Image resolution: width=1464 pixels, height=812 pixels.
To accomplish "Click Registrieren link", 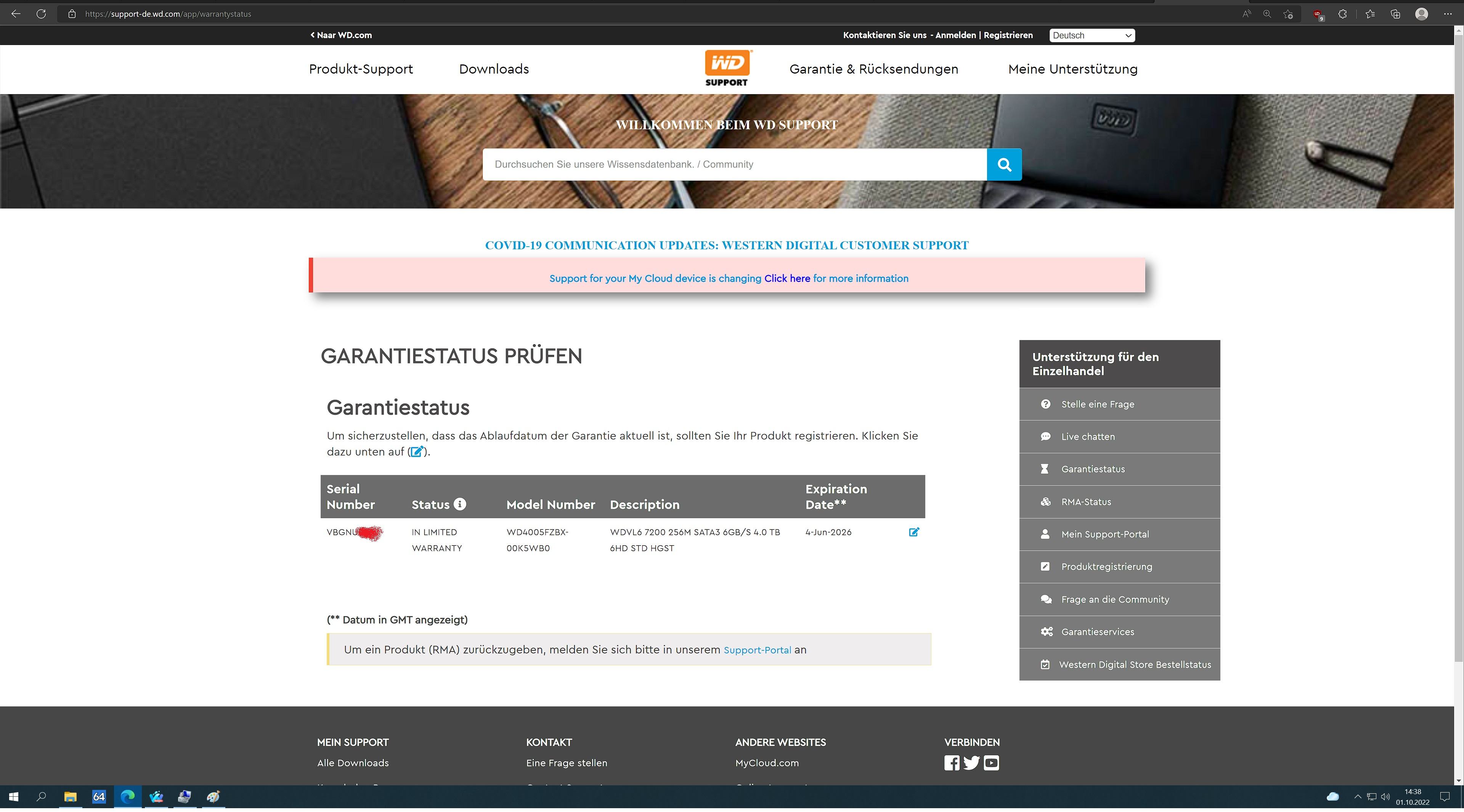I will 1008,35.
